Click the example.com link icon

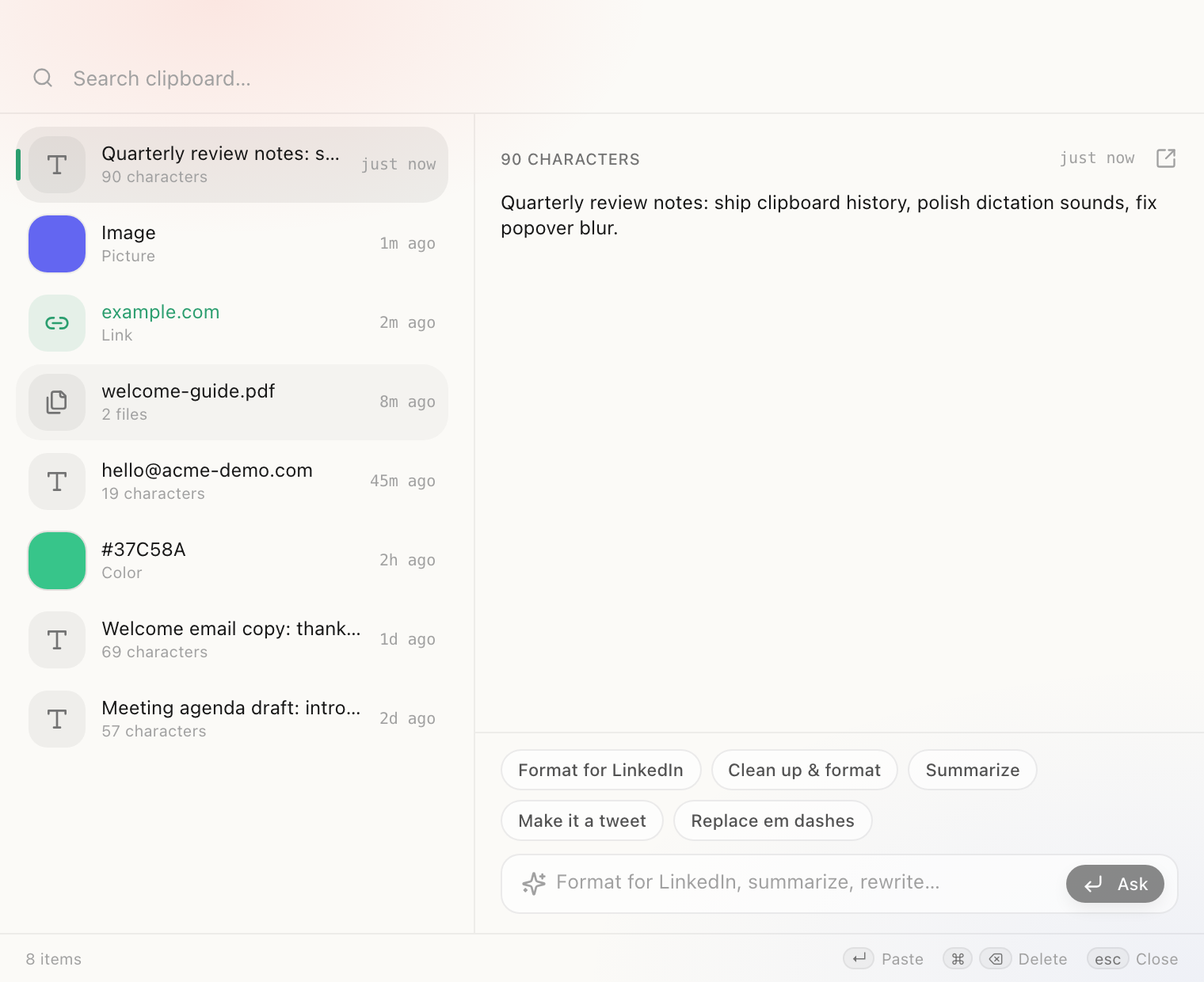[57, 323]
